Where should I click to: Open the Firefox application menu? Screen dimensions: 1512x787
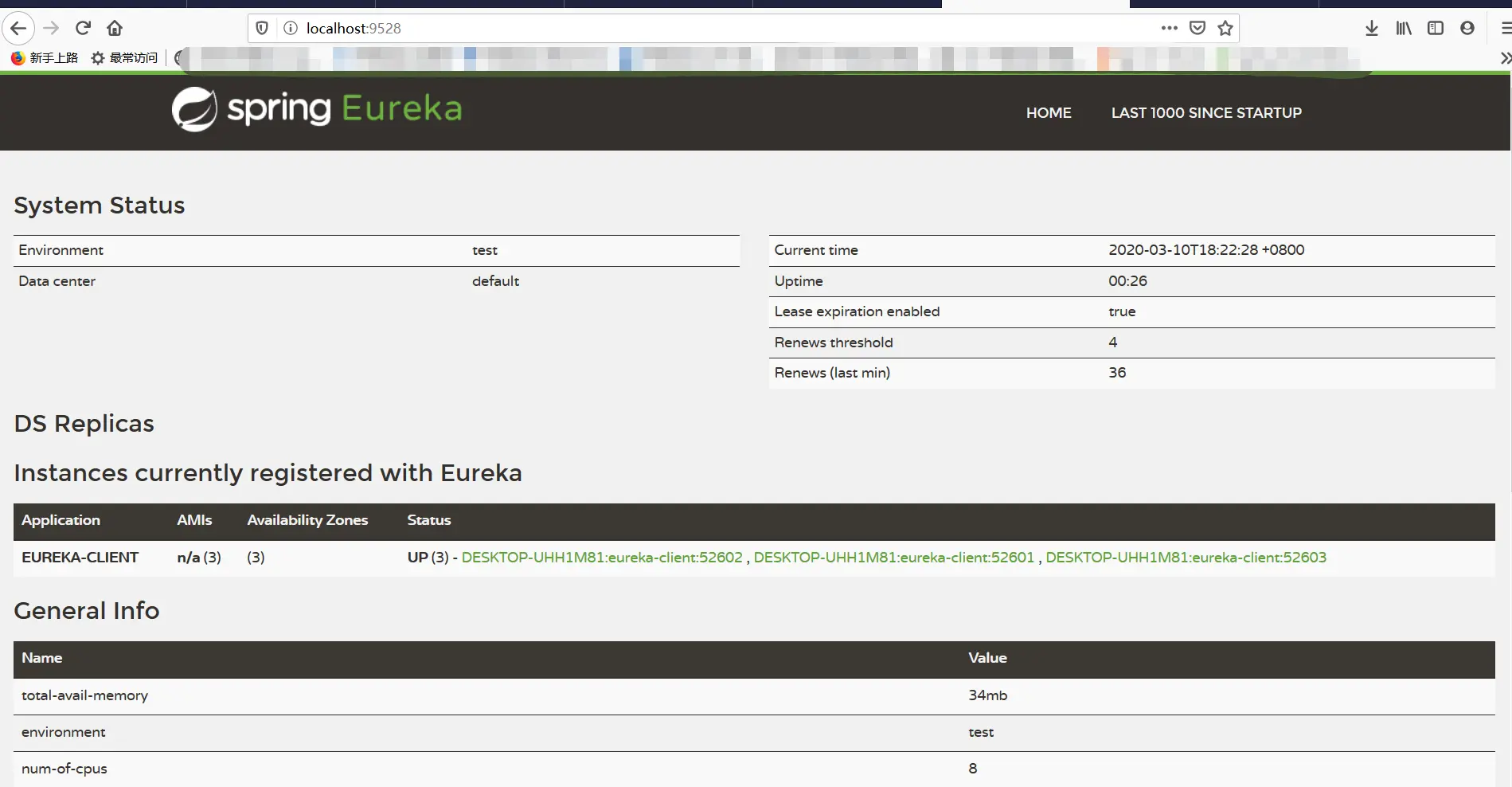click(1505, 29)
